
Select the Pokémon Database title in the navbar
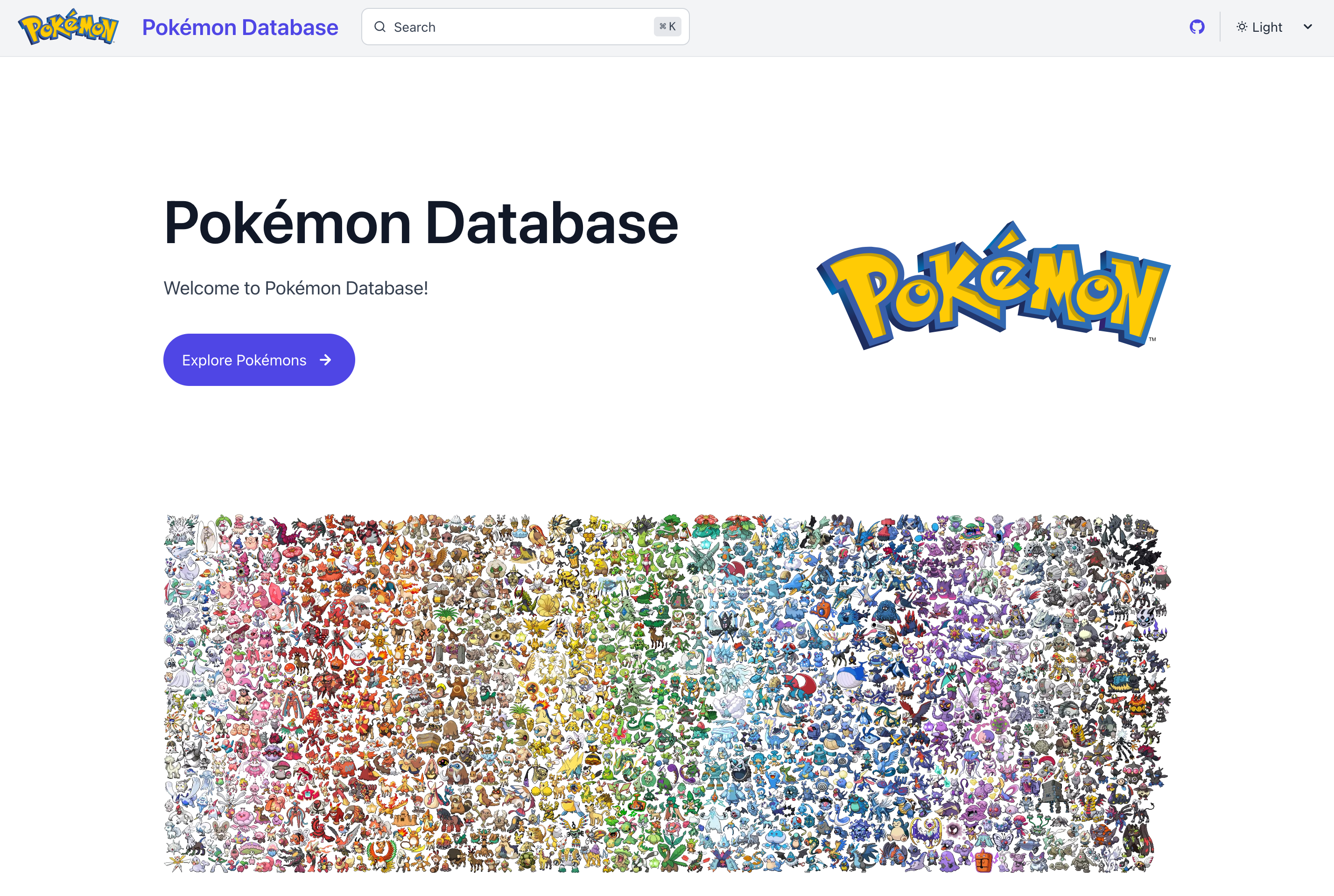tap(240, 26)
